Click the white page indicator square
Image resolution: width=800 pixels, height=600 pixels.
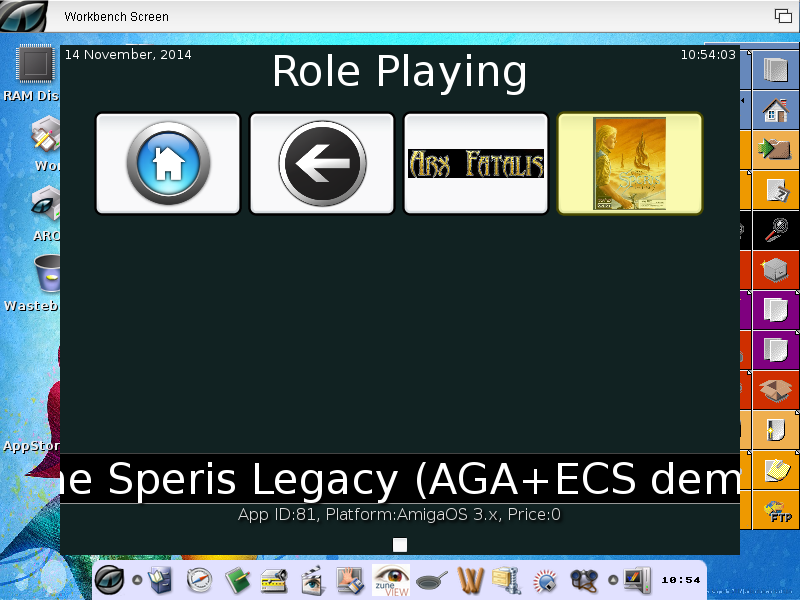pos(400,545)
